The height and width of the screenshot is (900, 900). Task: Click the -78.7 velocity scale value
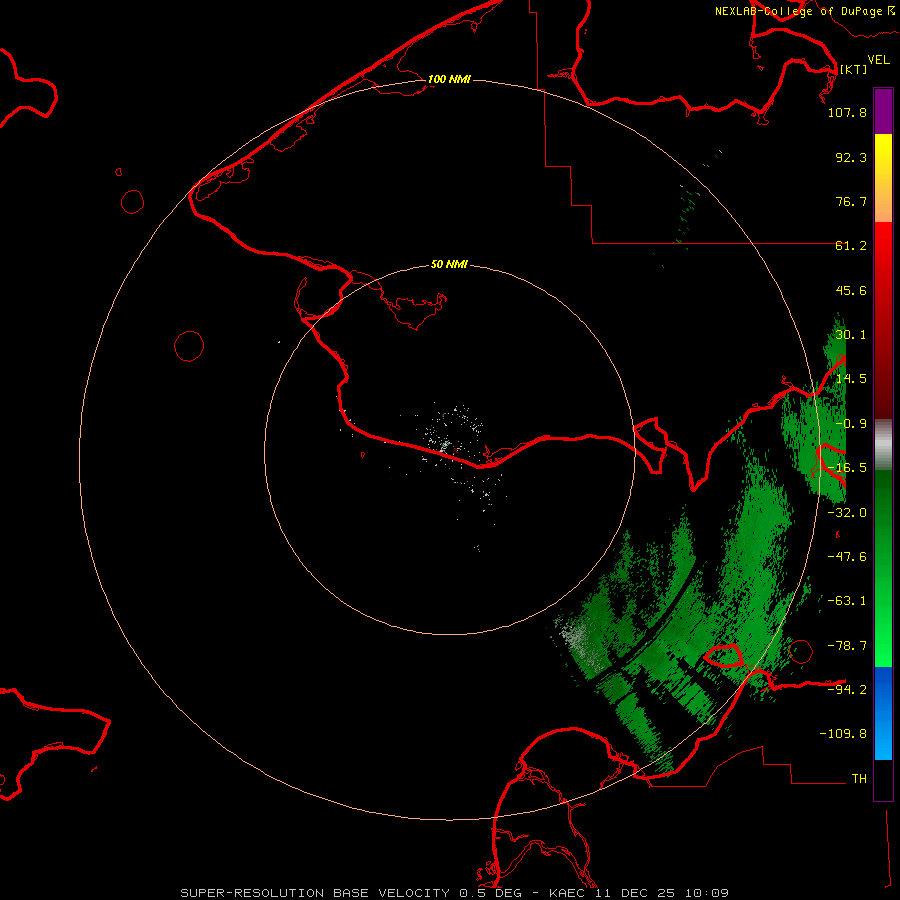point(847,646)
